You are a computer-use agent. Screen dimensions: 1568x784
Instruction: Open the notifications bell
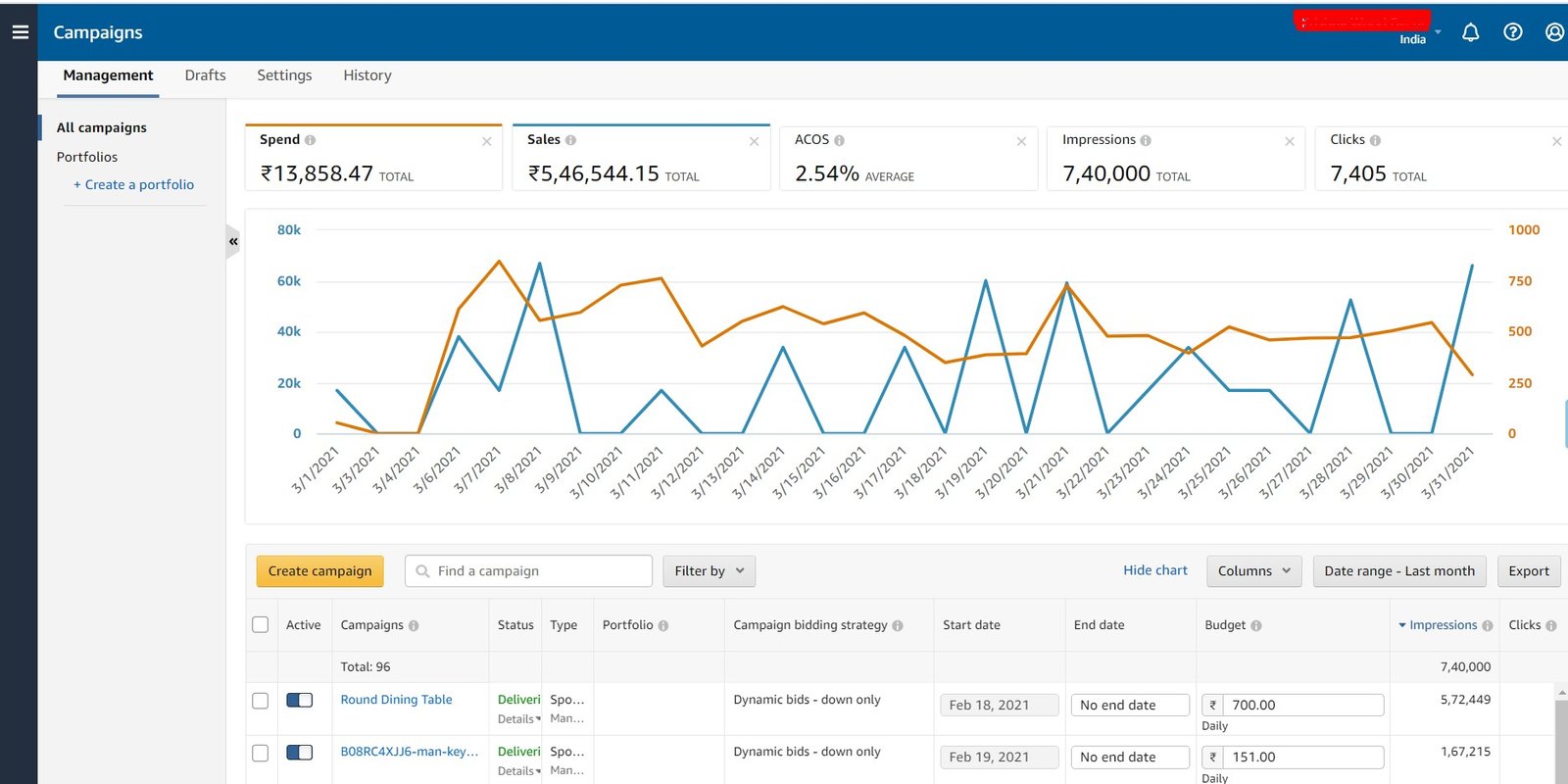point(1470,32)
